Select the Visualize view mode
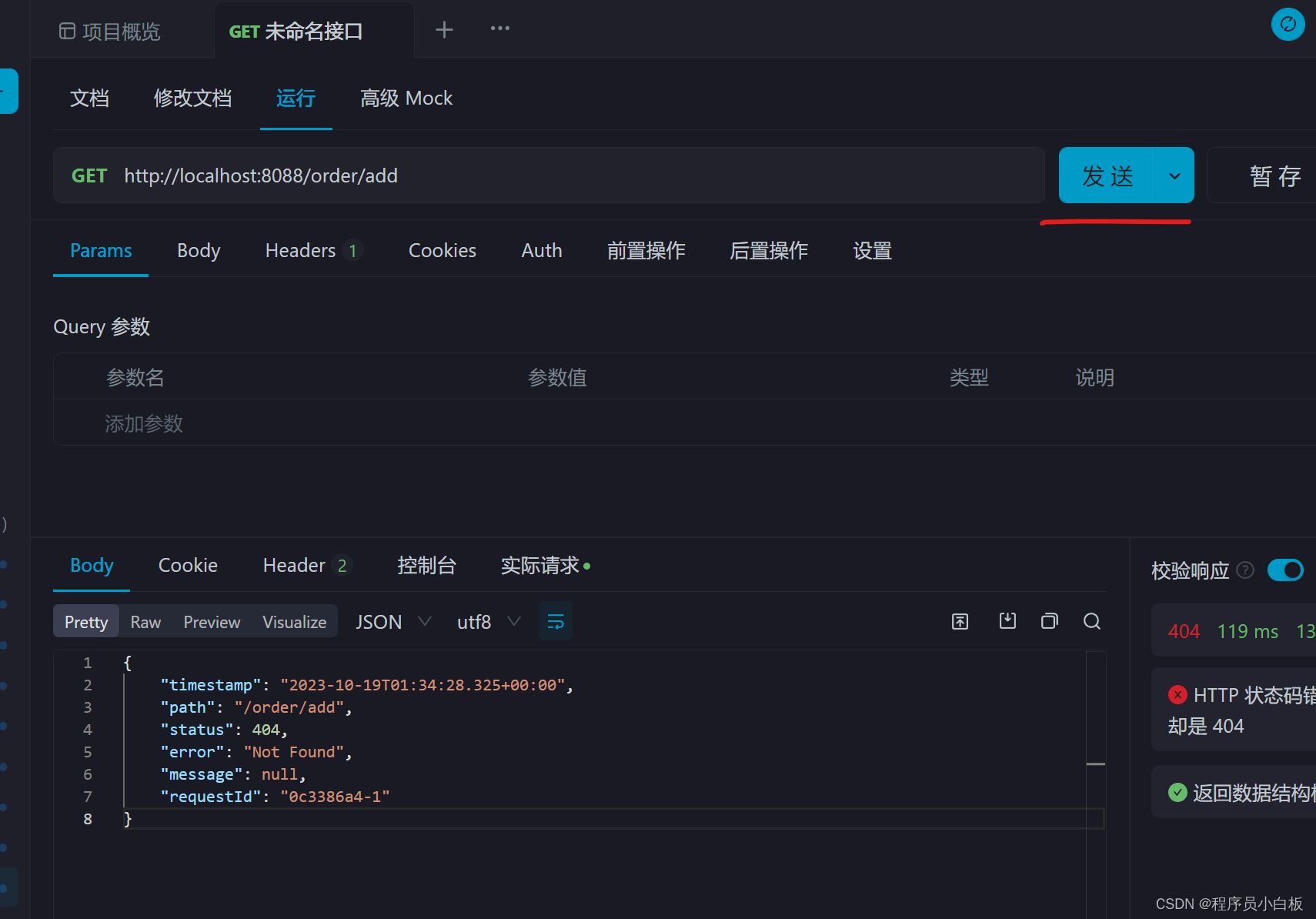 click(294, 621)
